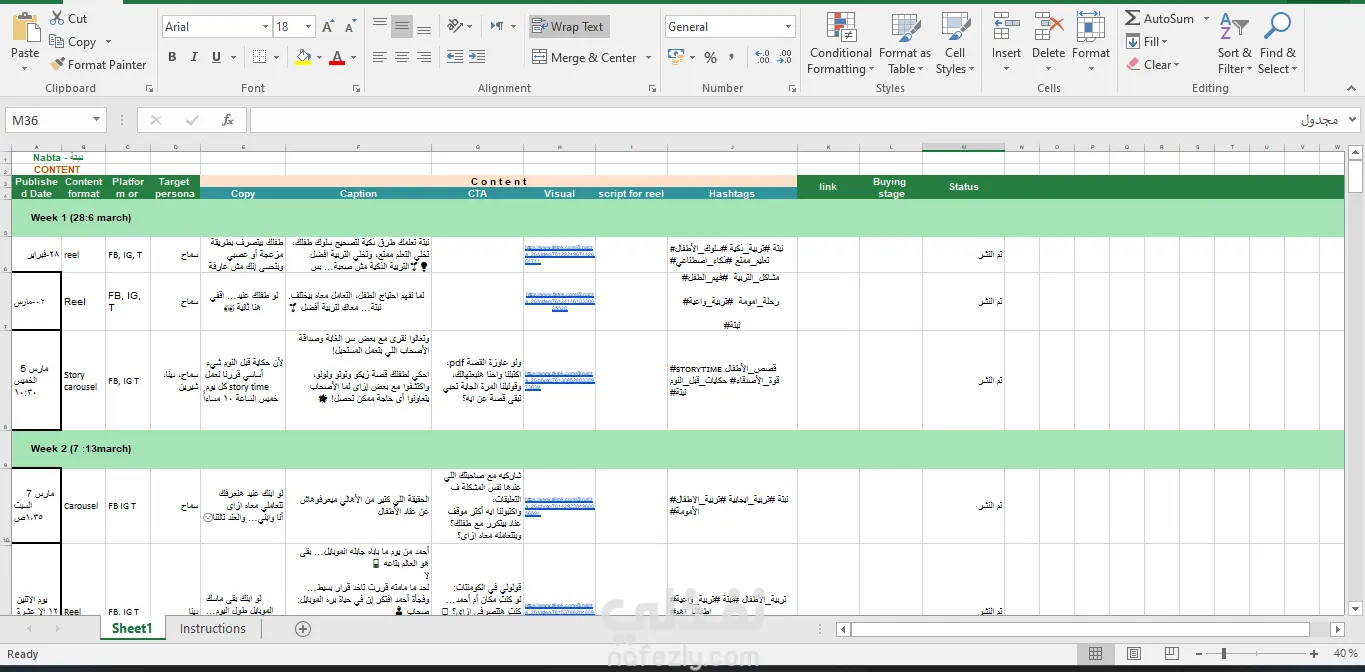Open the Clear eraser menu

pos(1154,64)
